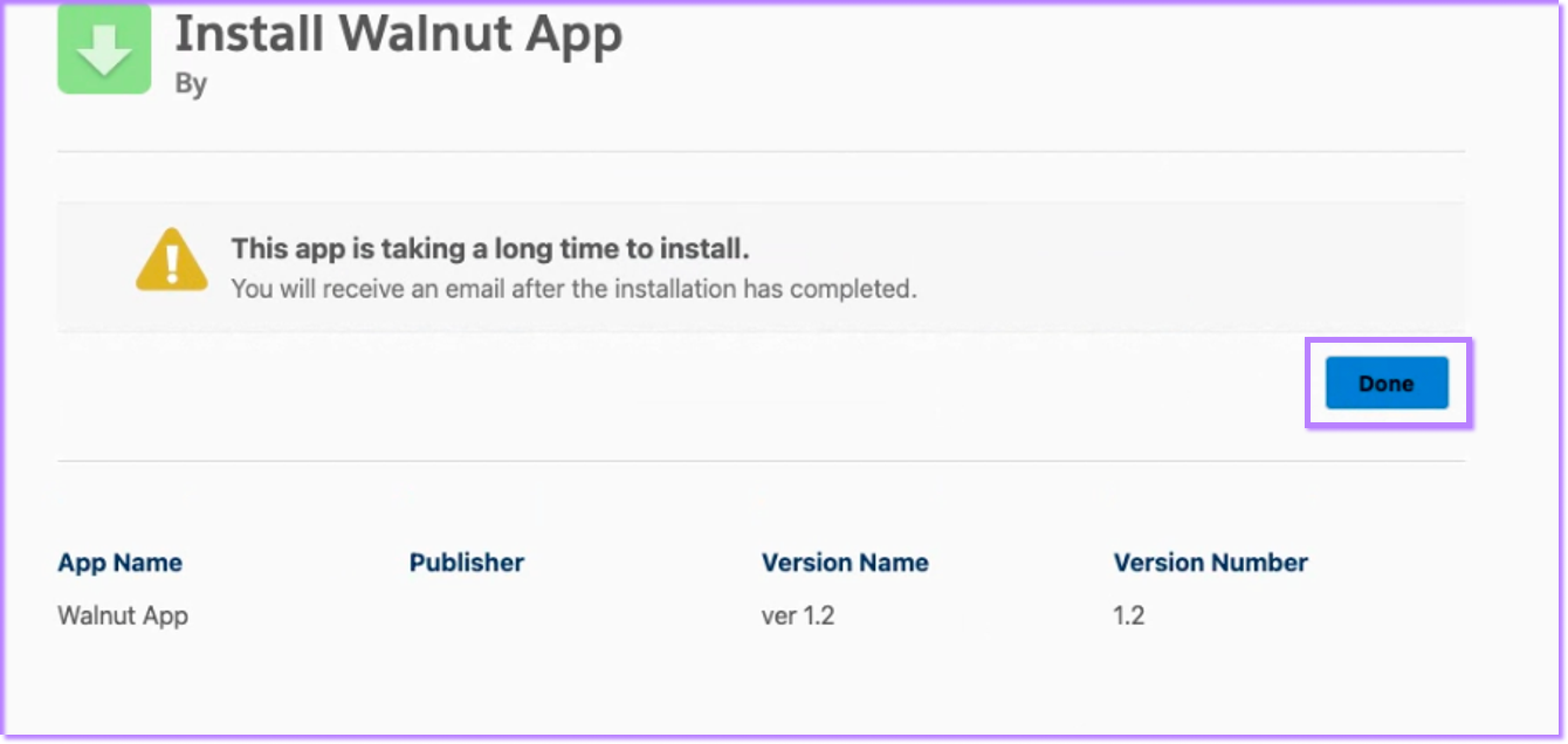Image resolution: width=1568 pixels, height=744 pixels.
Task: Click the Version Name column header
Action: (x=845, y=563)
